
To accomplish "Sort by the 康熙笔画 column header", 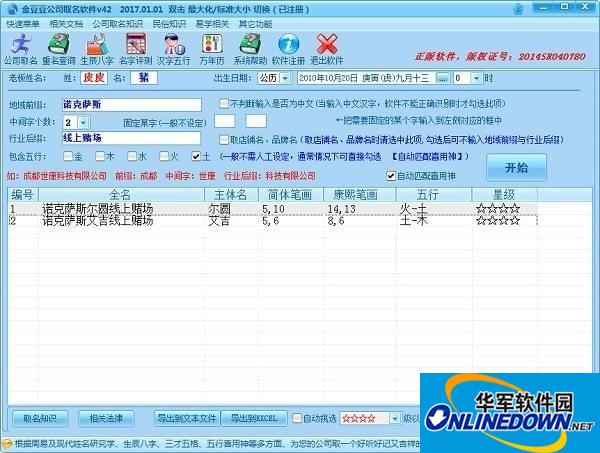I will [x=360, y=195].
